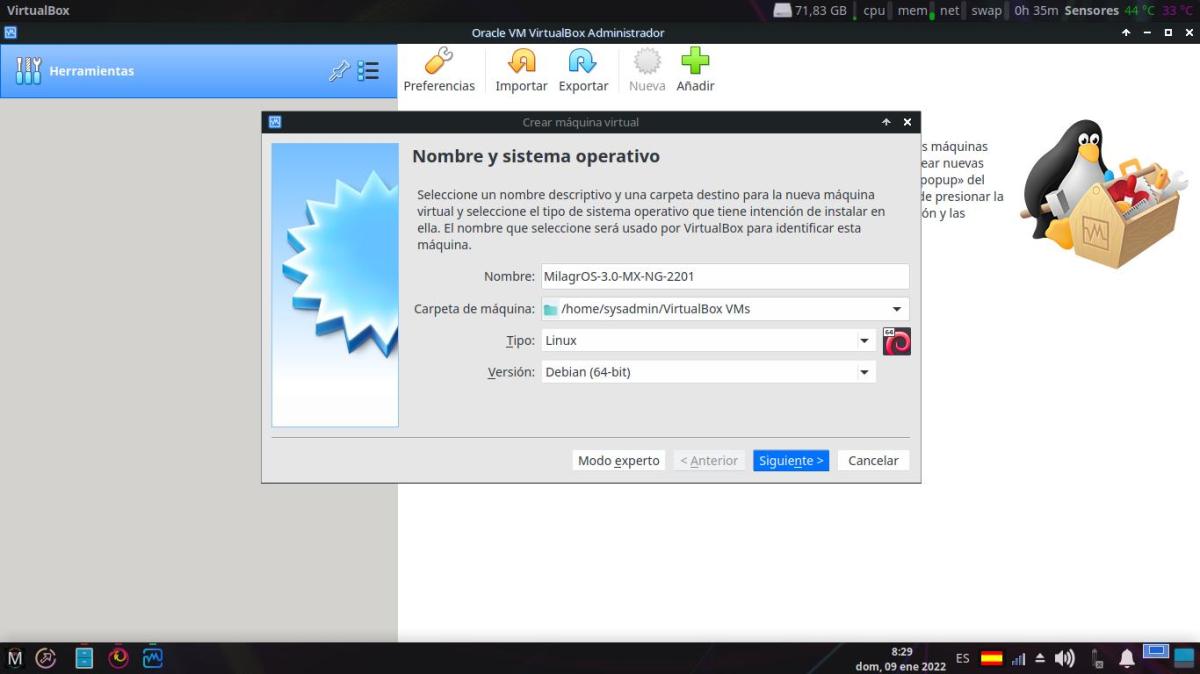The height and width of the screenshot is (674, 1200).
Task: Open the Tipo dropdown showing Linux
Action: click(864, 341)
